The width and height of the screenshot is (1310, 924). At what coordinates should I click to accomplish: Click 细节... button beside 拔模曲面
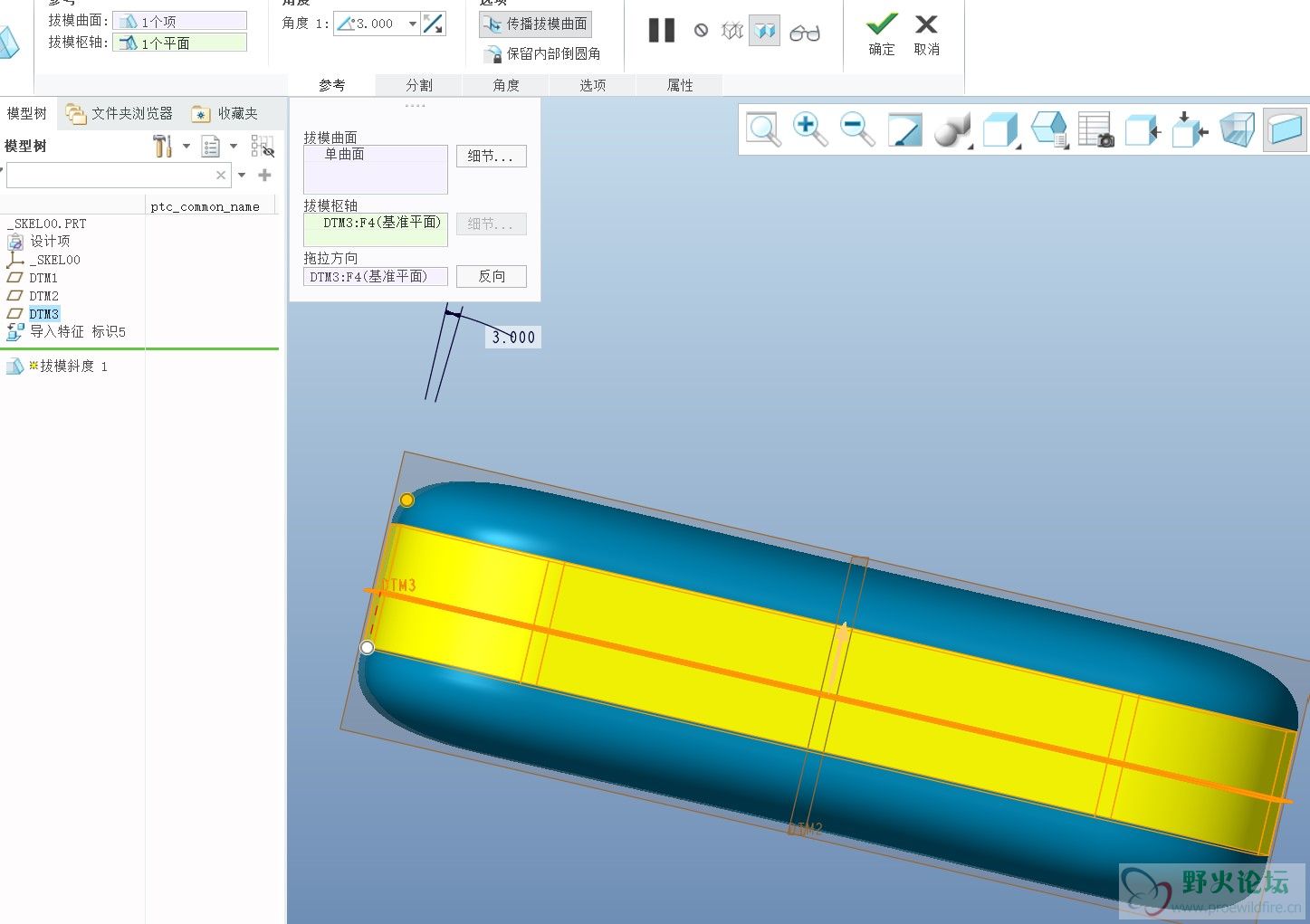491,156
